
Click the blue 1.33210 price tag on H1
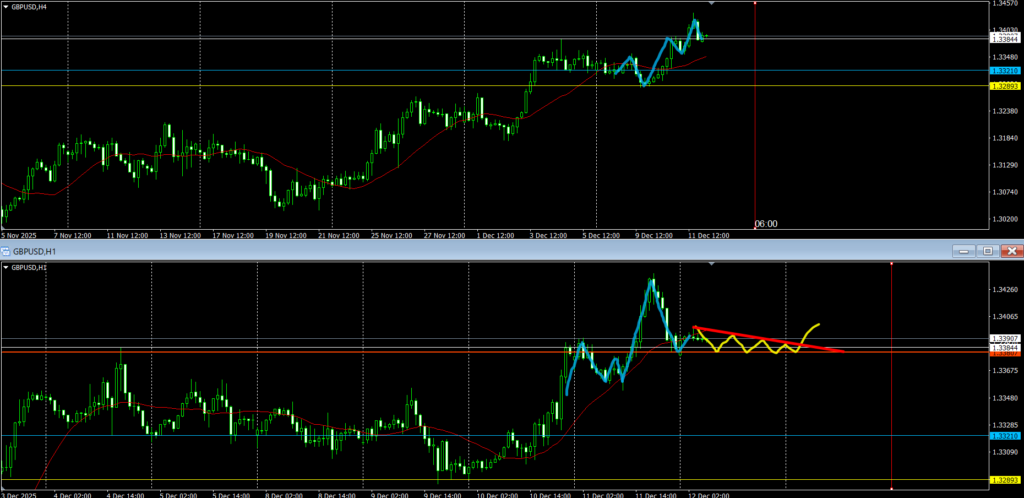1004,436
